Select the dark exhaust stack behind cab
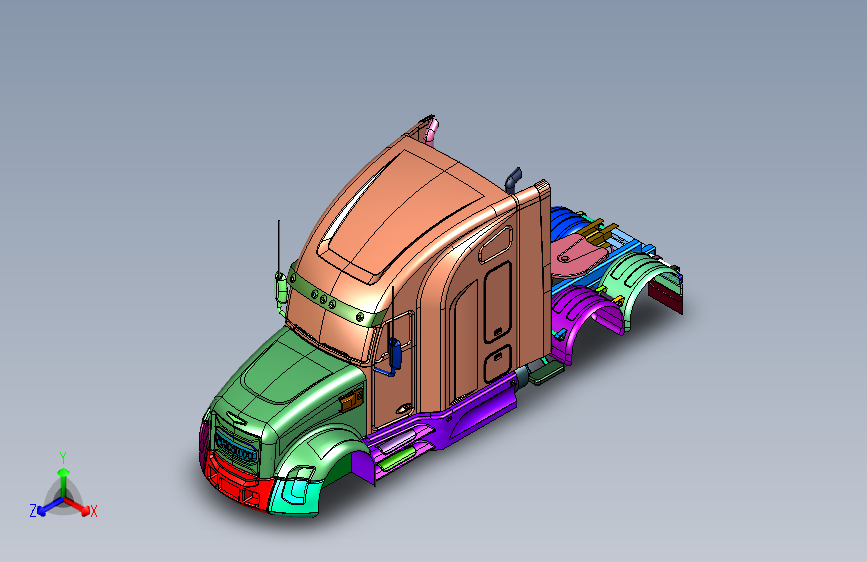This screenshot has height=562, width=867. [513, 180]
